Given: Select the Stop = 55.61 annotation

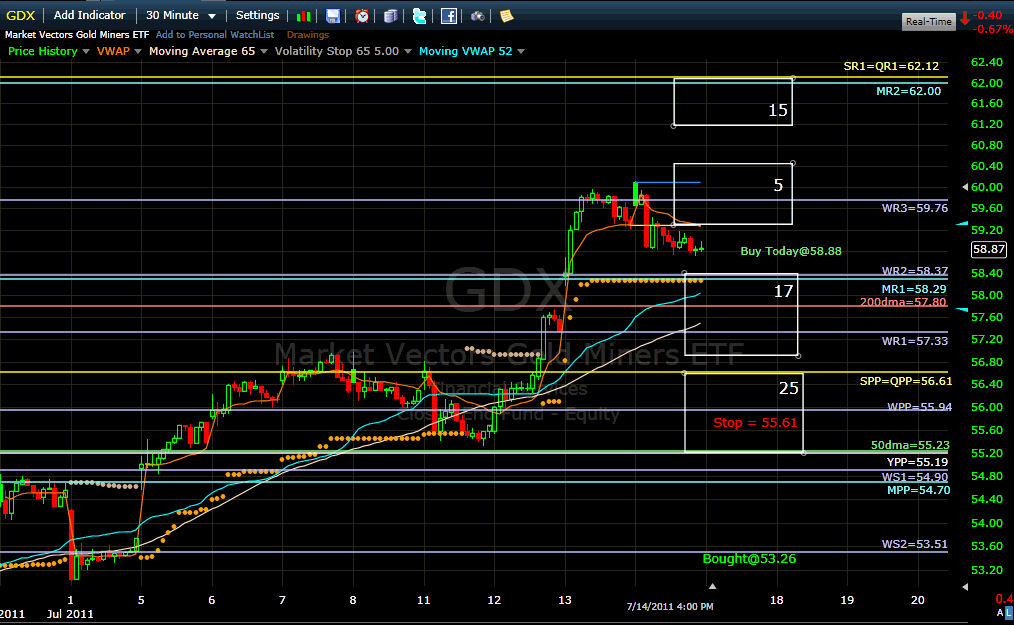Looking at the screenshot, I should pyautogui.click(x=755, y=422).
